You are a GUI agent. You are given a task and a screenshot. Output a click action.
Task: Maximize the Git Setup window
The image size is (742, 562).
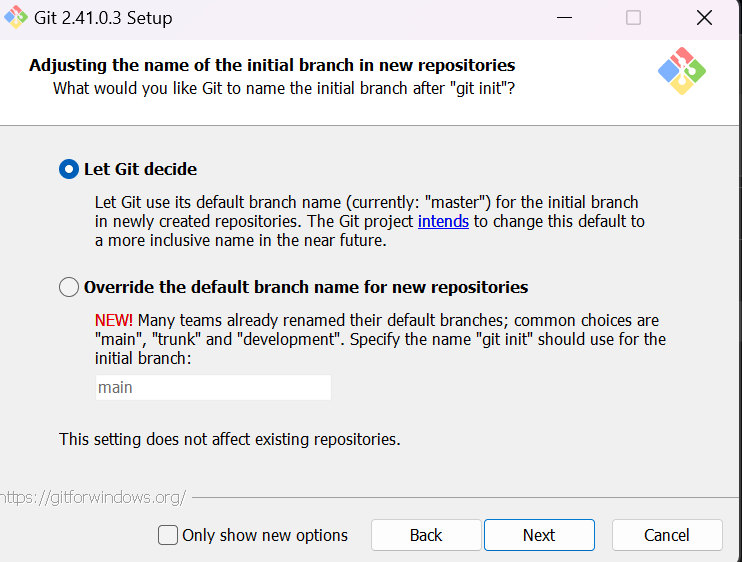coord(633,18)
